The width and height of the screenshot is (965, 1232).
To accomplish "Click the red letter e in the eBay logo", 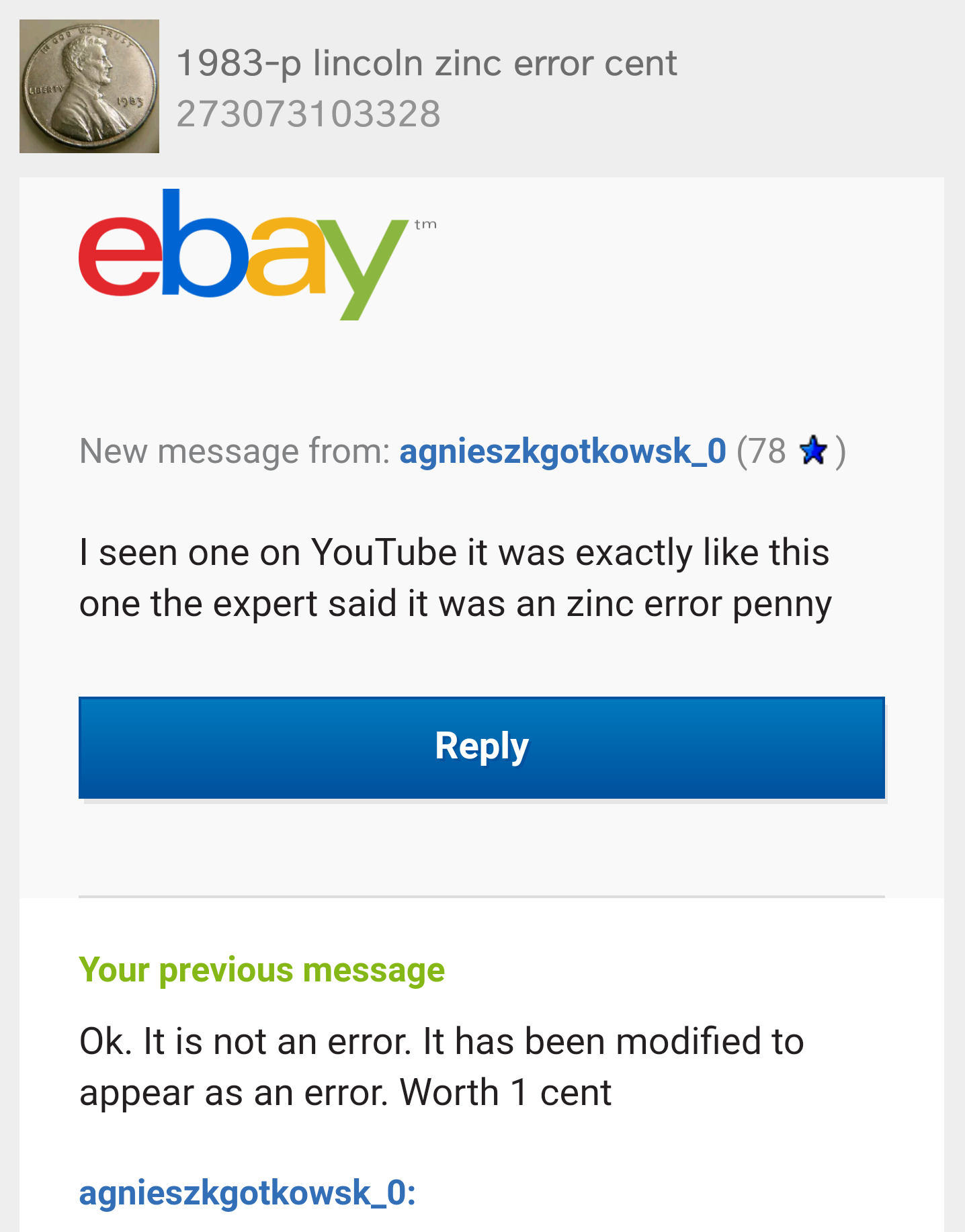I will coord(121,256).
